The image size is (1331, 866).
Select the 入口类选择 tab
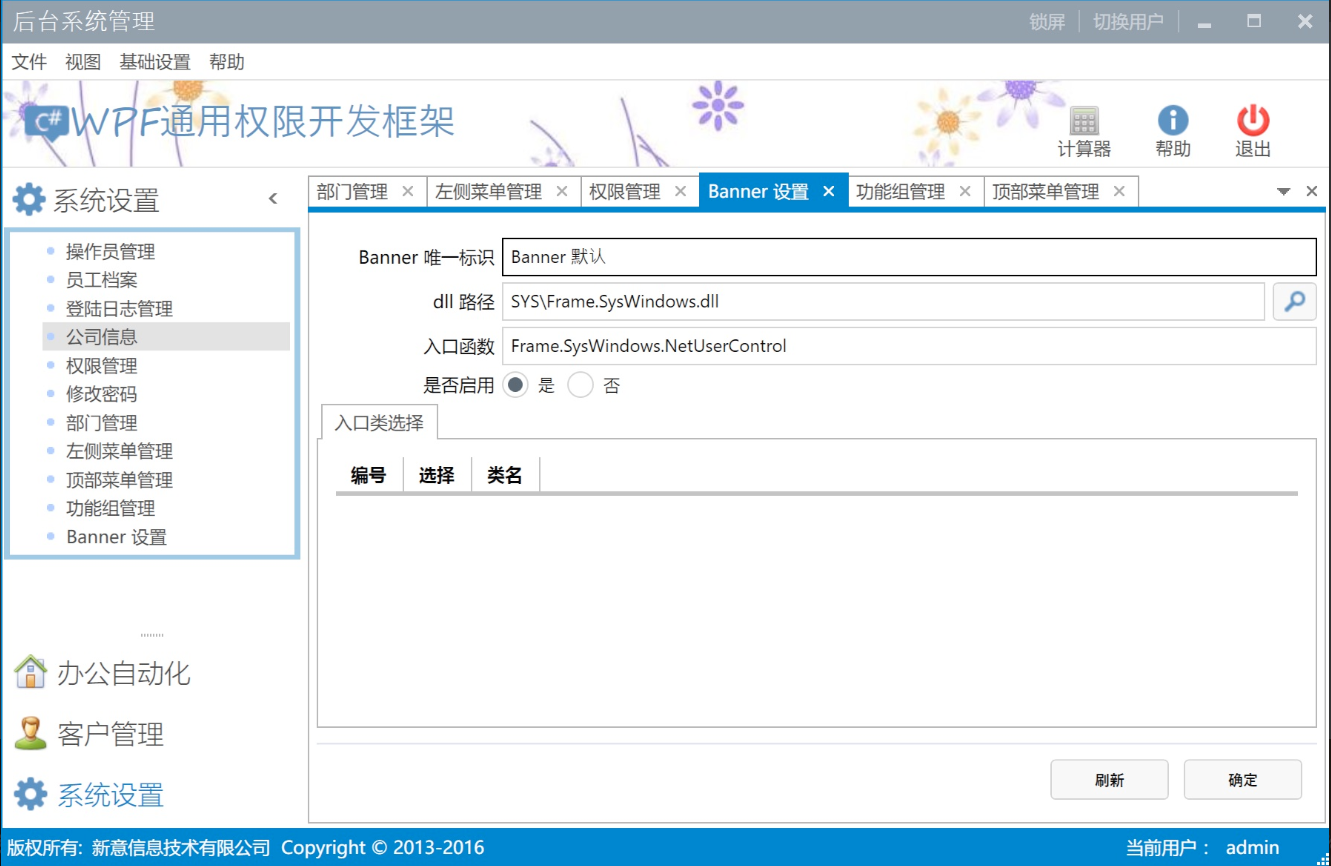click(x=379, y=422)
